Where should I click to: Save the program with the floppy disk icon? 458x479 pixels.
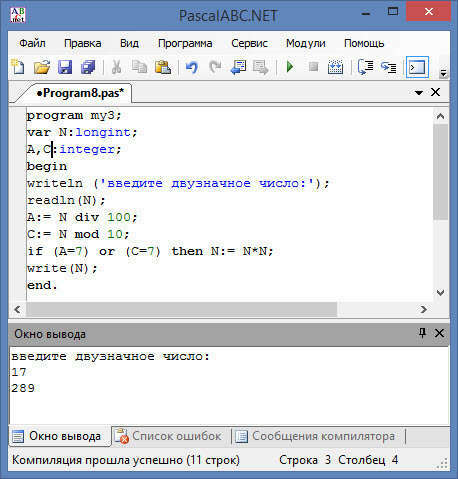click(65, 67)
